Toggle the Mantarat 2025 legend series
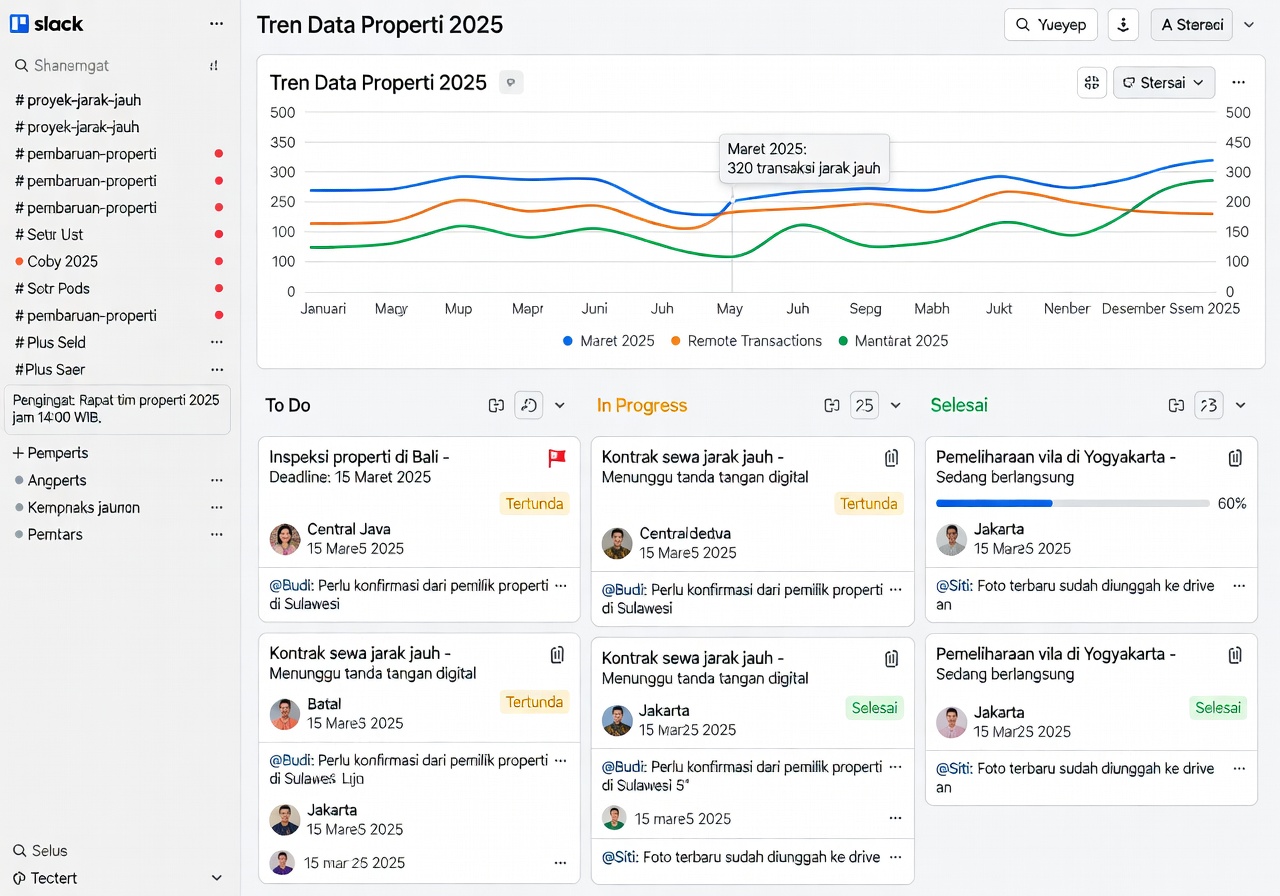This screenshot has height=896, width=1280. [893, 341]
